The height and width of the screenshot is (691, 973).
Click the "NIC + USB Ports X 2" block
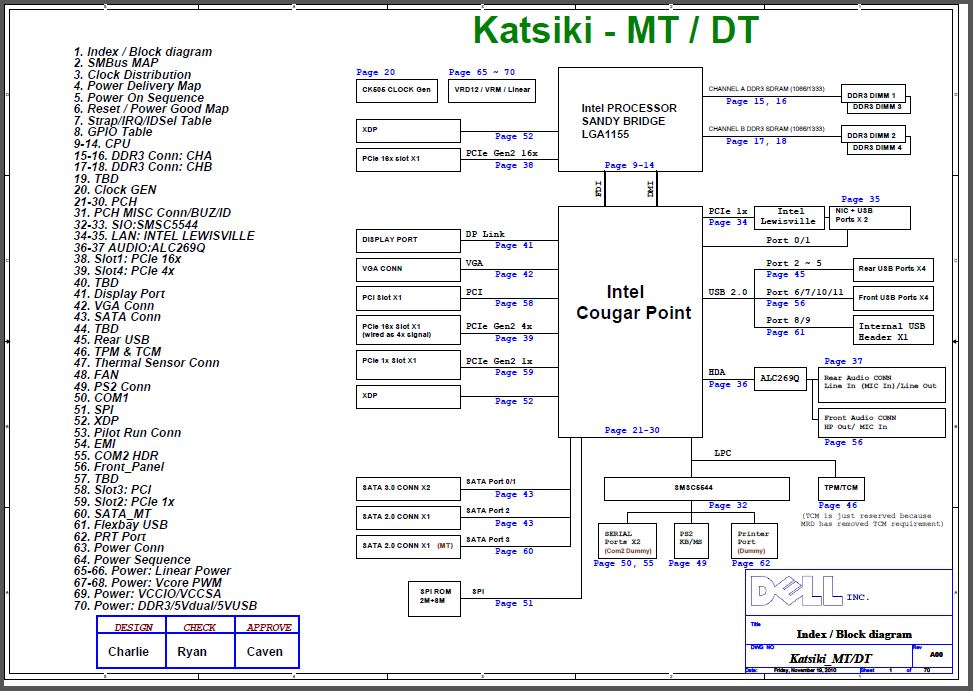tap(869, 218)
